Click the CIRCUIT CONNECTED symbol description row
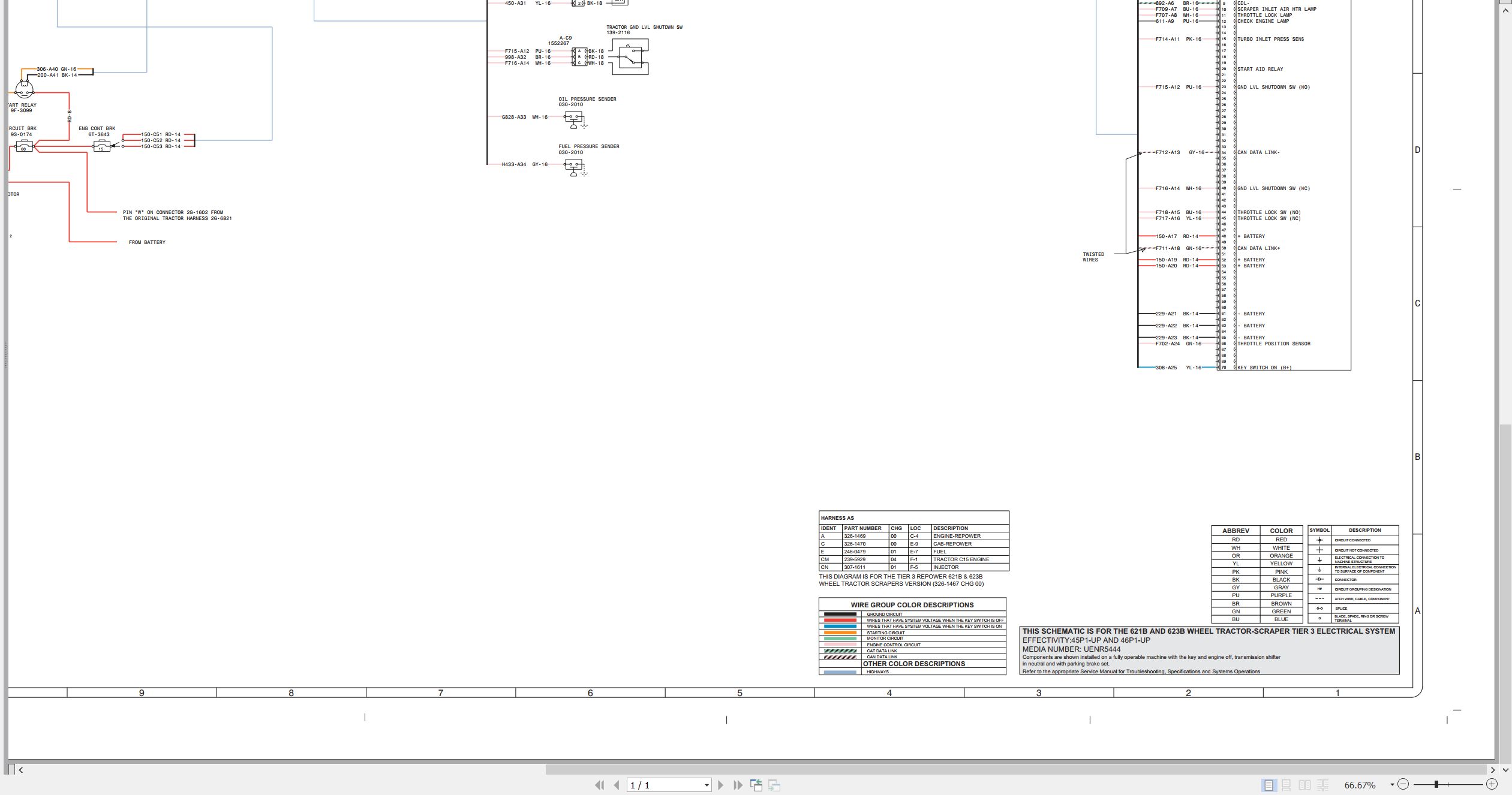1512x795 pixels. point(1353,540)
